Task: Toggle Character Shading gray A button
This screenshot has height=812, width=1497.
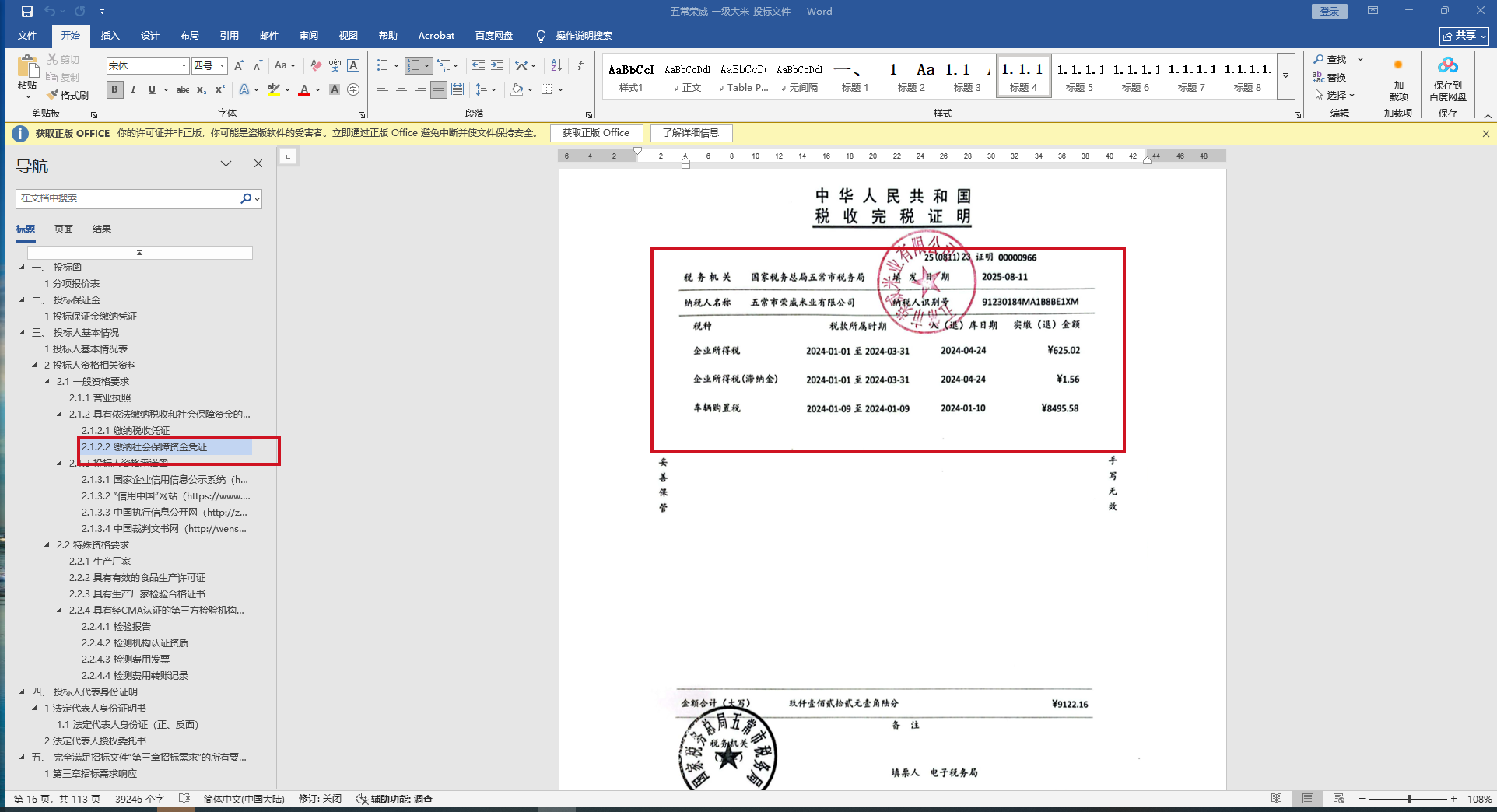Action: pyautogui.click(x=335, y=89)
